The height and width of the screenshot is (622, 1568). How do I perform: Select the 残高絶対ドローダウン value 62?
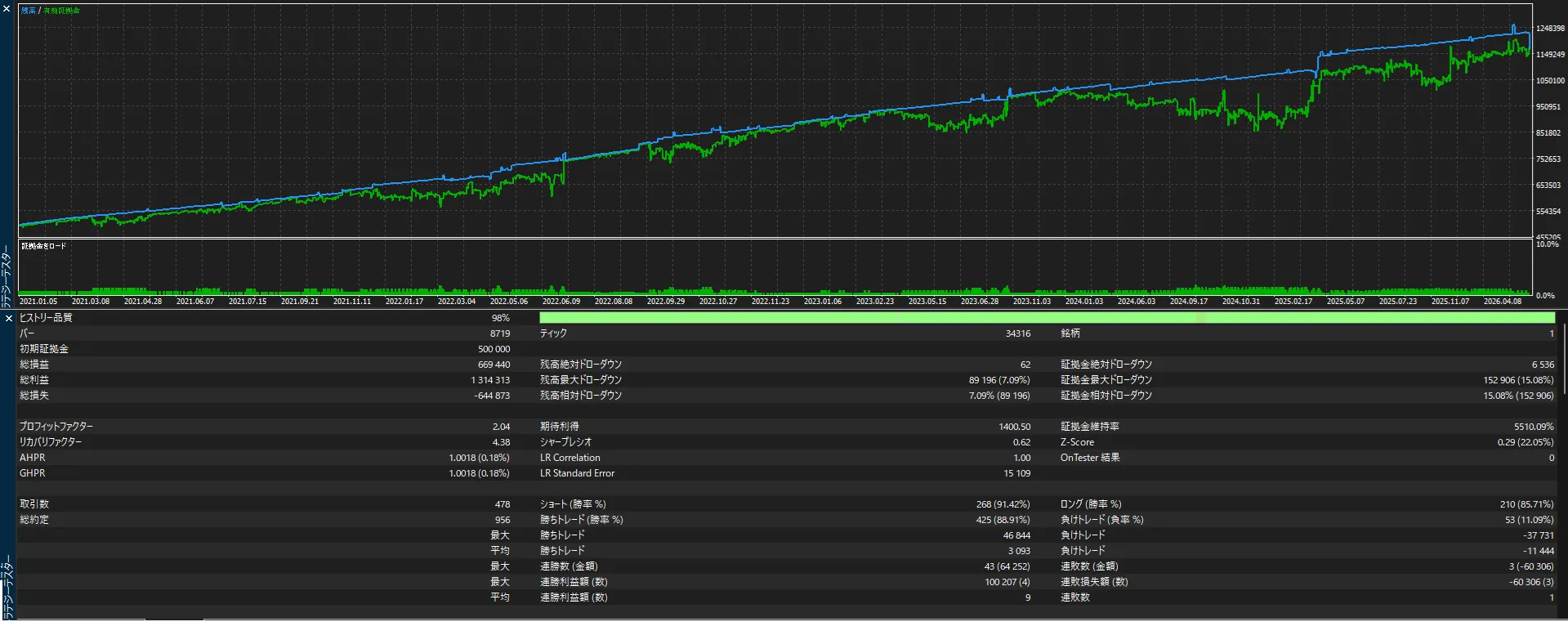click(x=1025, y=365)
